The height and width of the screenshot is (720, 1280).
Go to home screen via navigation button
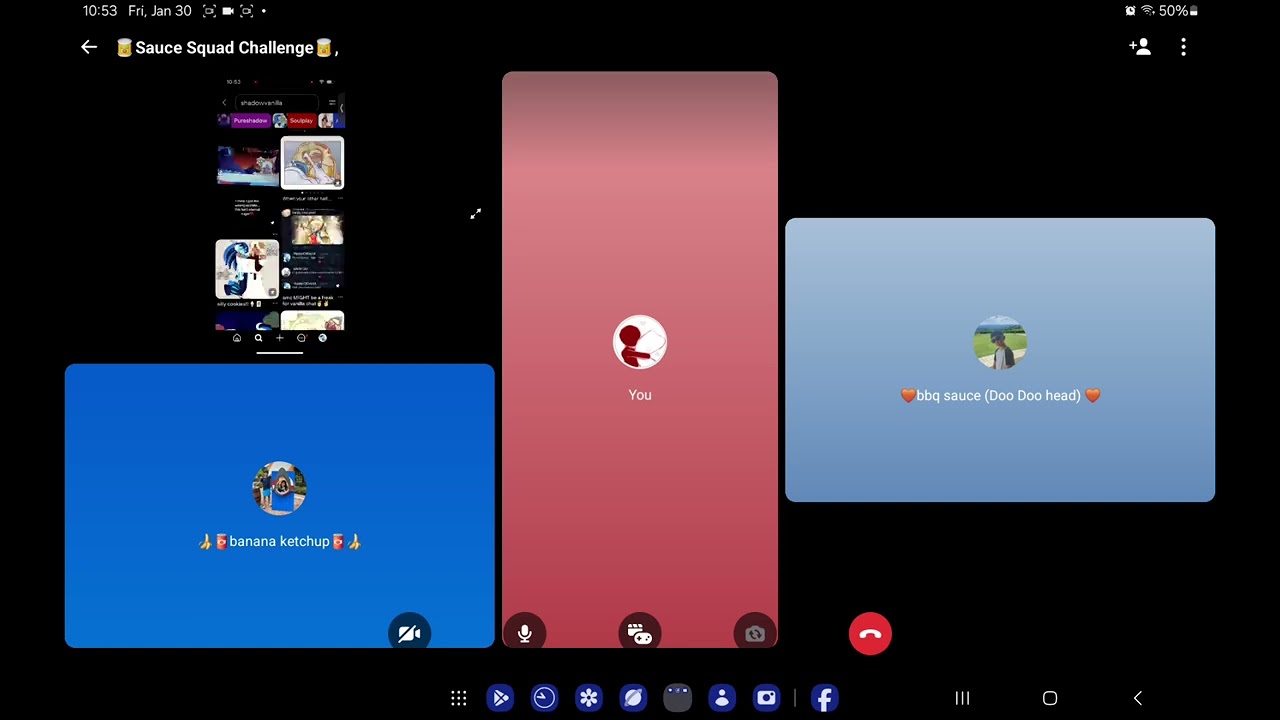(x=1050, y=698)
